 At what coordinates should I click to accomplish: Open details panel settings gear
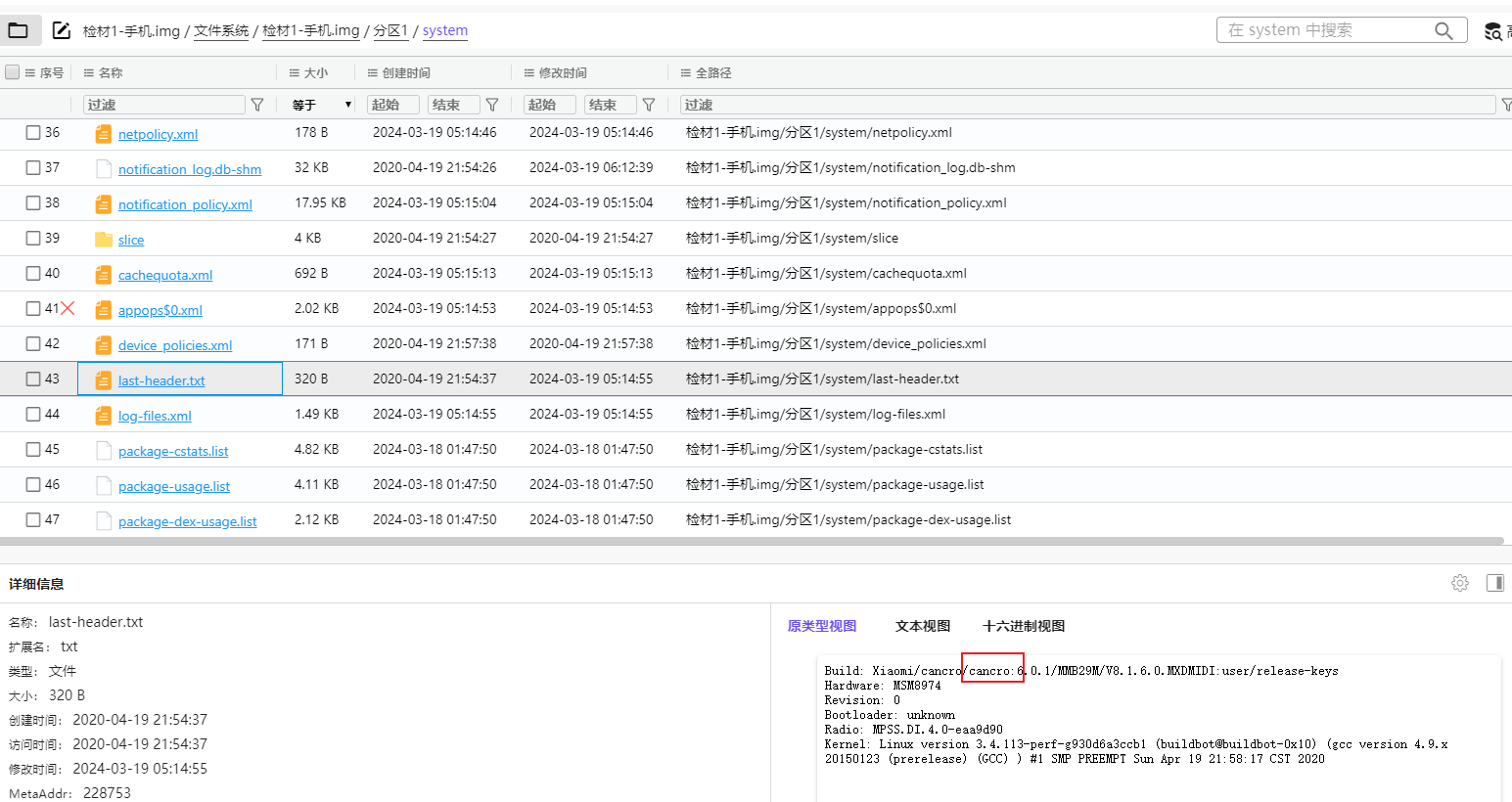pos(1460,583)
